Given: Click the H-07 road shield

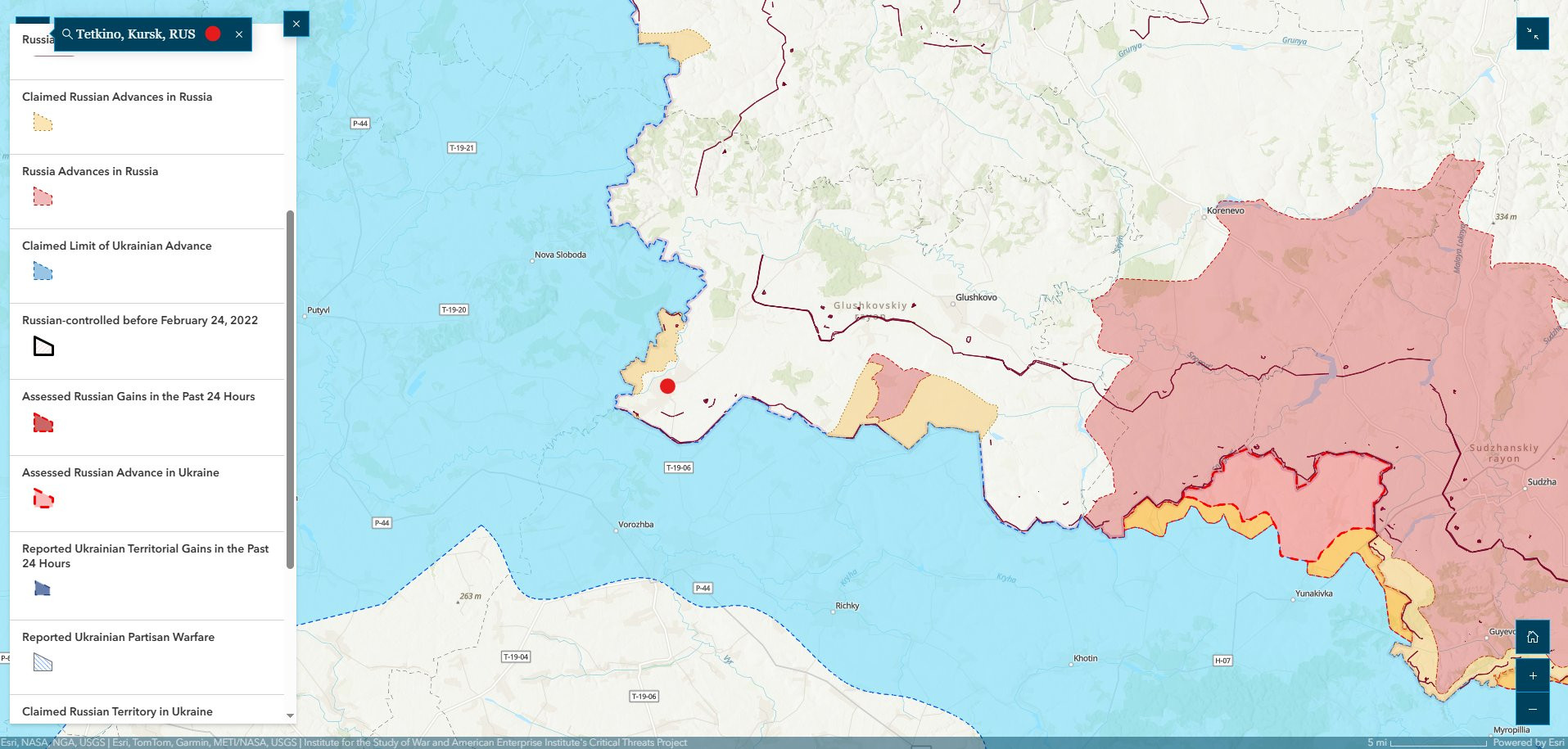Looking at the screenshot, I should (x=1222, y=661).
